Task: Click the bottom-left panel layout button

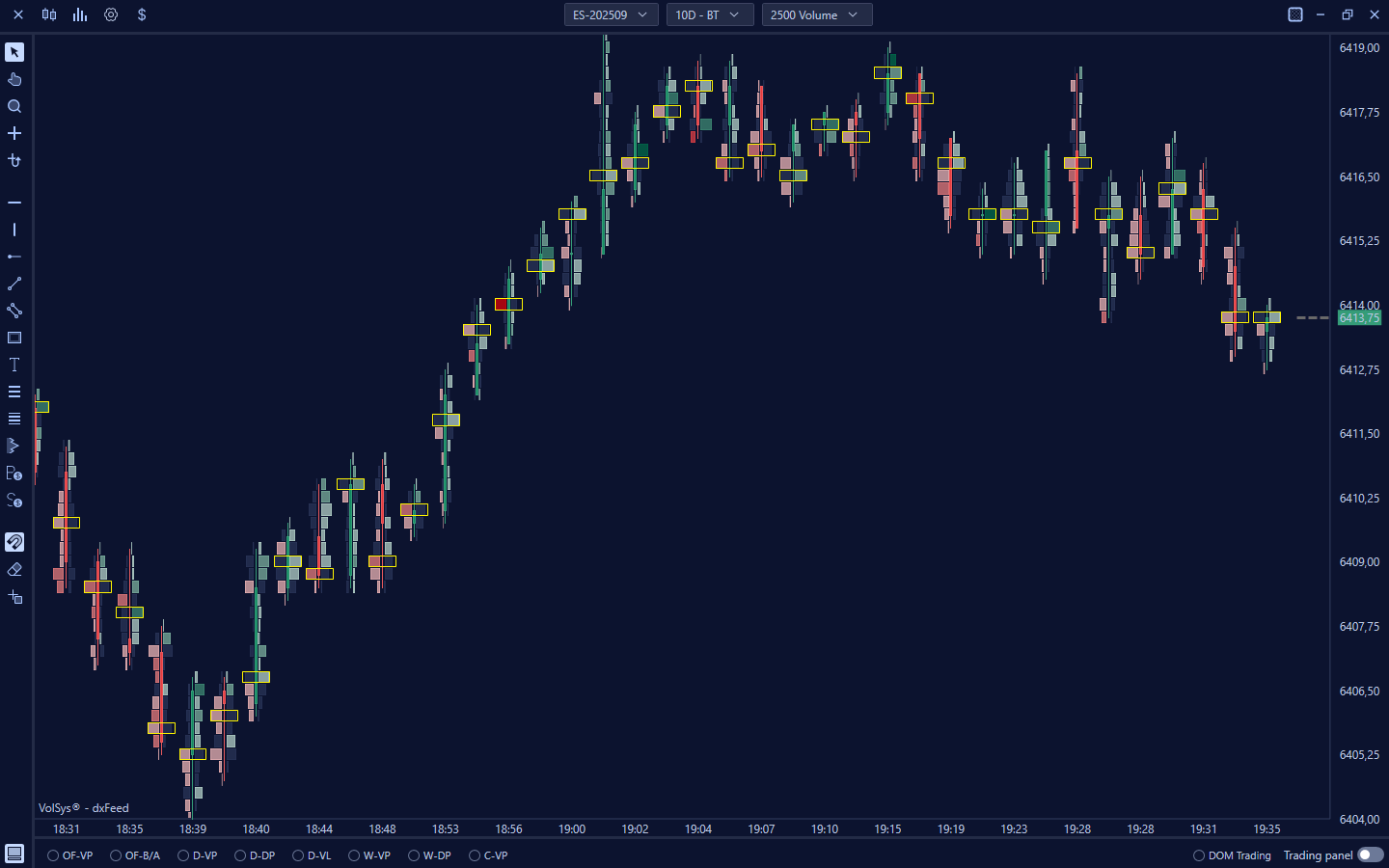Action: [x=14, y=854]
